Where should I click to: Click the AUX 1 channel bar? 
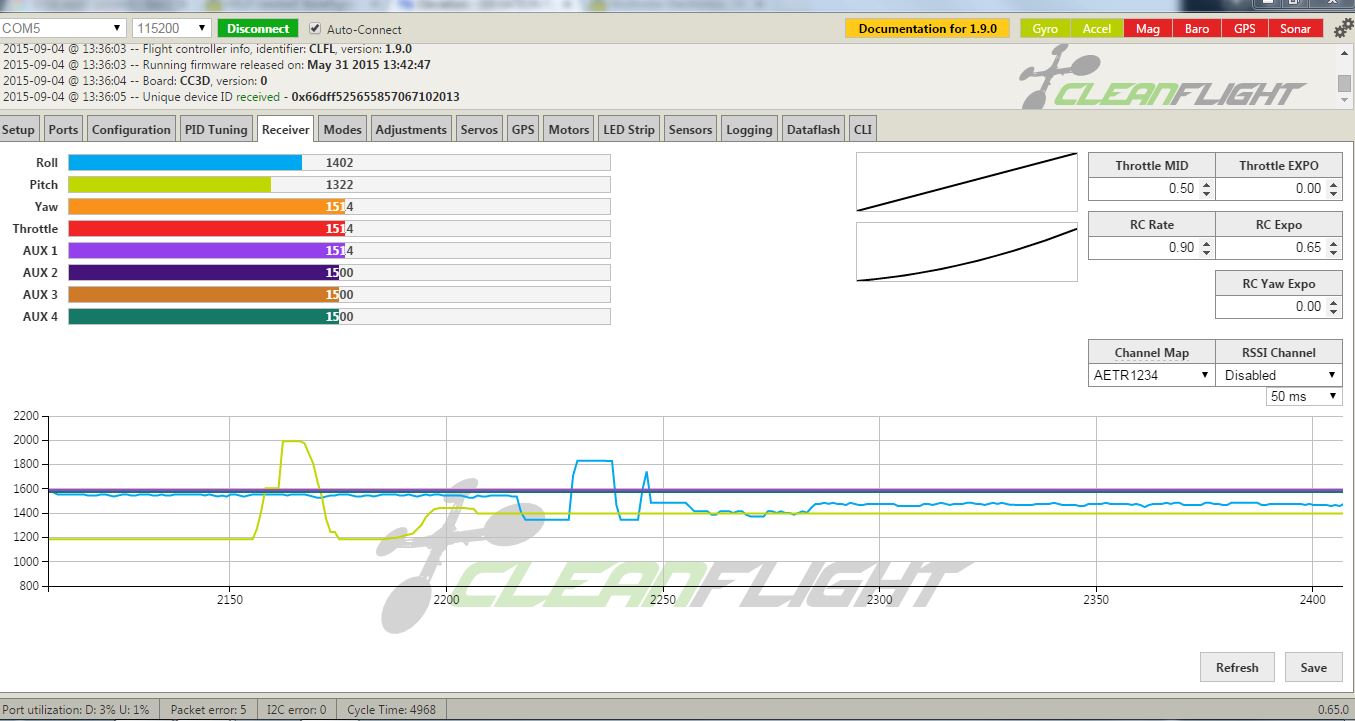339,250
